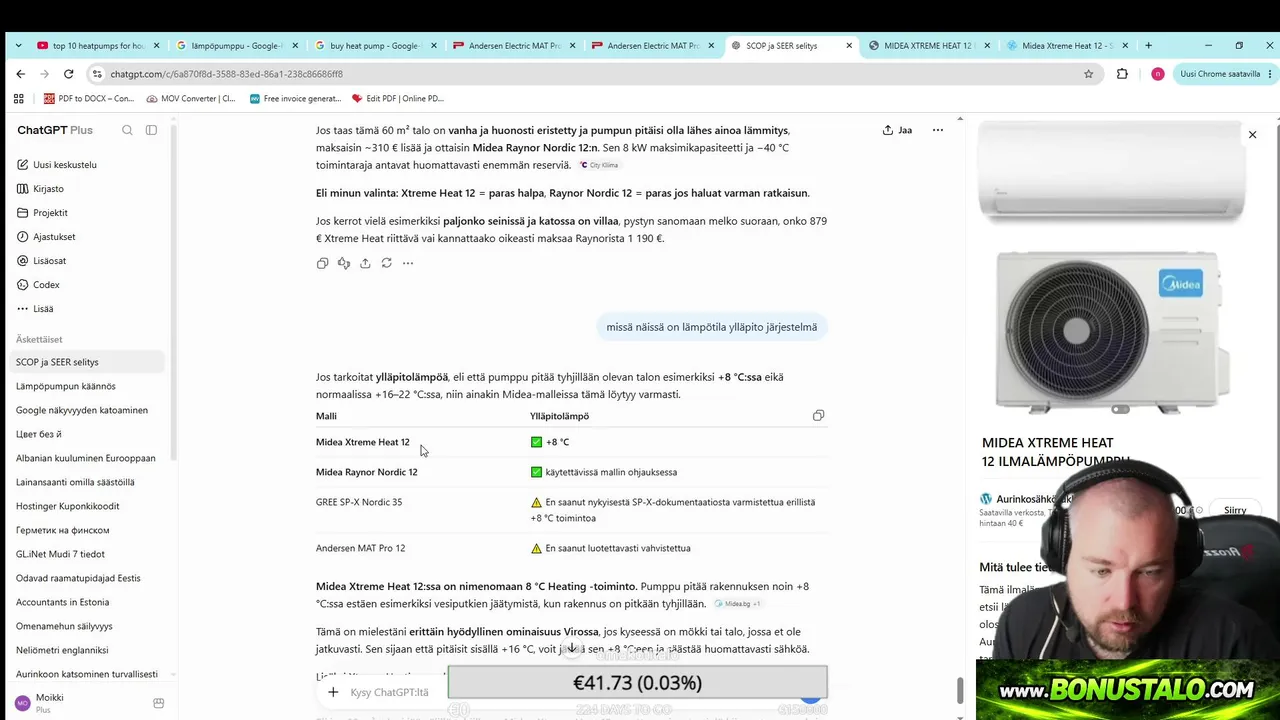Click the plus attach icon in the composer

(333, 692)
